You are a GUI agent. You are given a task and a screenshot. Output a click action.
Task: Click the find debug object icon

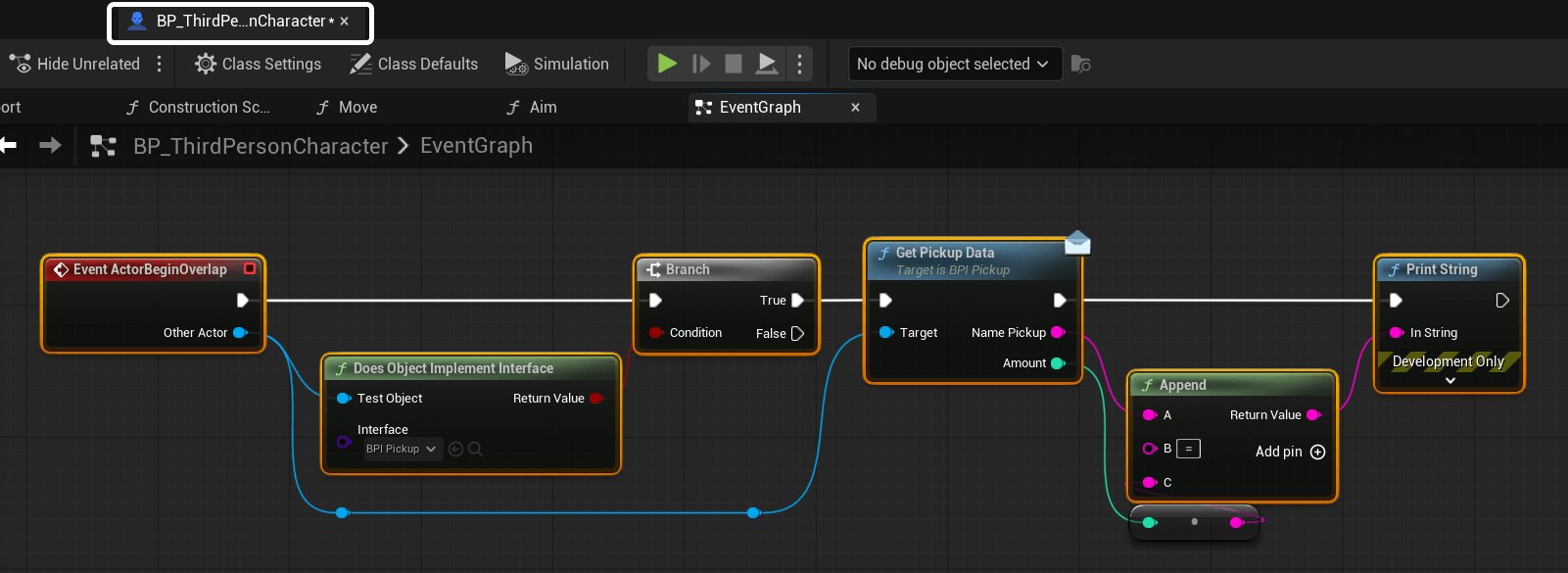[x=1081, y=64]
